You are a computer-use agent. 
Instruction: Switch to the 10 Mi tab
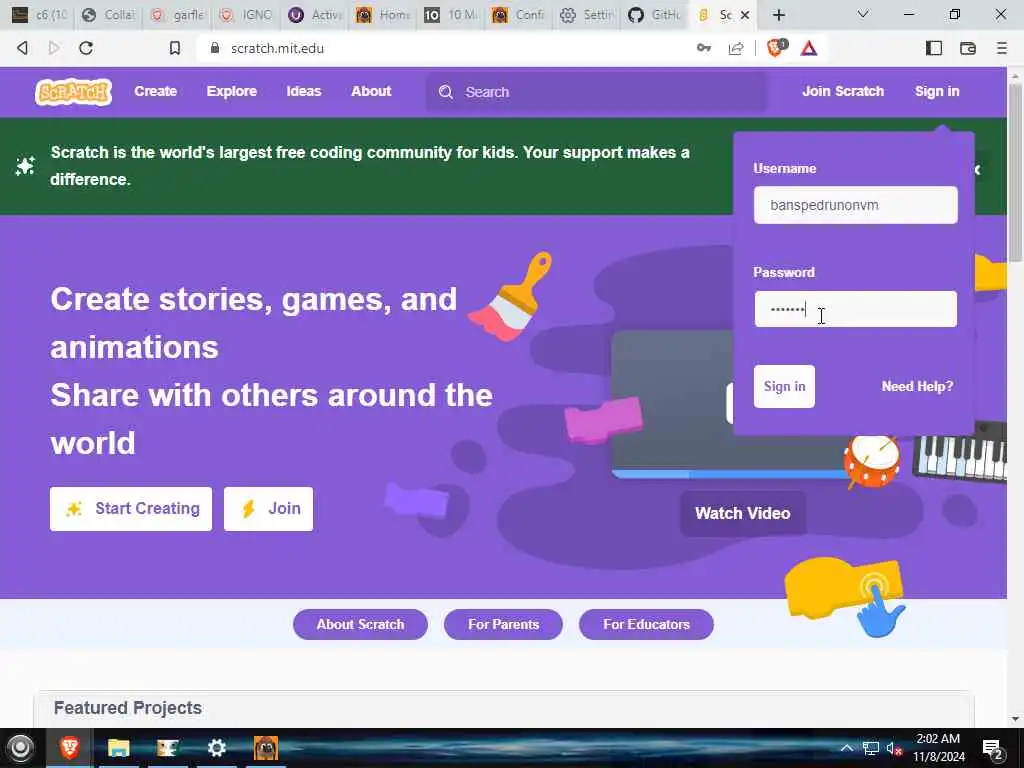pyautogui.click(x=451, y=14)
